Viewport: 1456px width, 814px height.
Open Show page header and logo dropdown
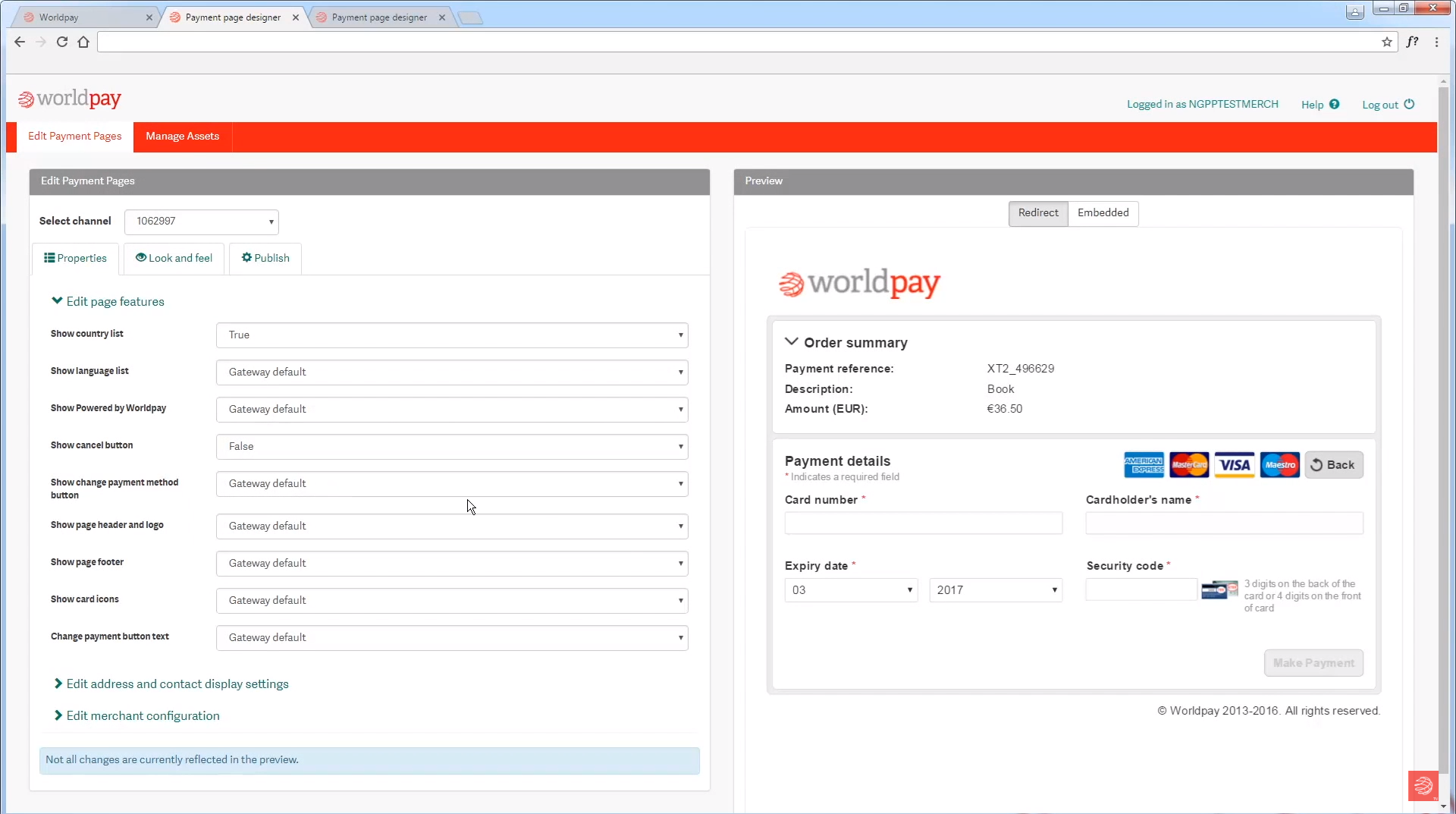pos(452,526)
